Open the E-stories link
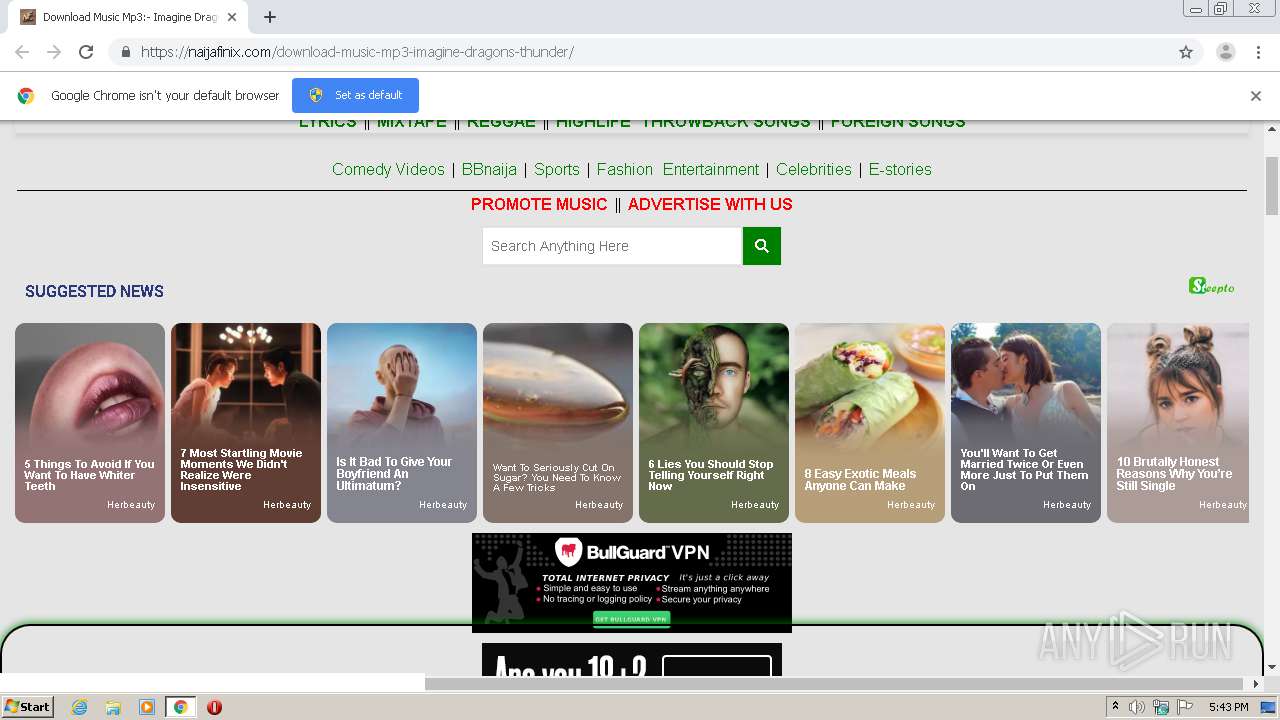1280x720 pixels. click(900, 169)
